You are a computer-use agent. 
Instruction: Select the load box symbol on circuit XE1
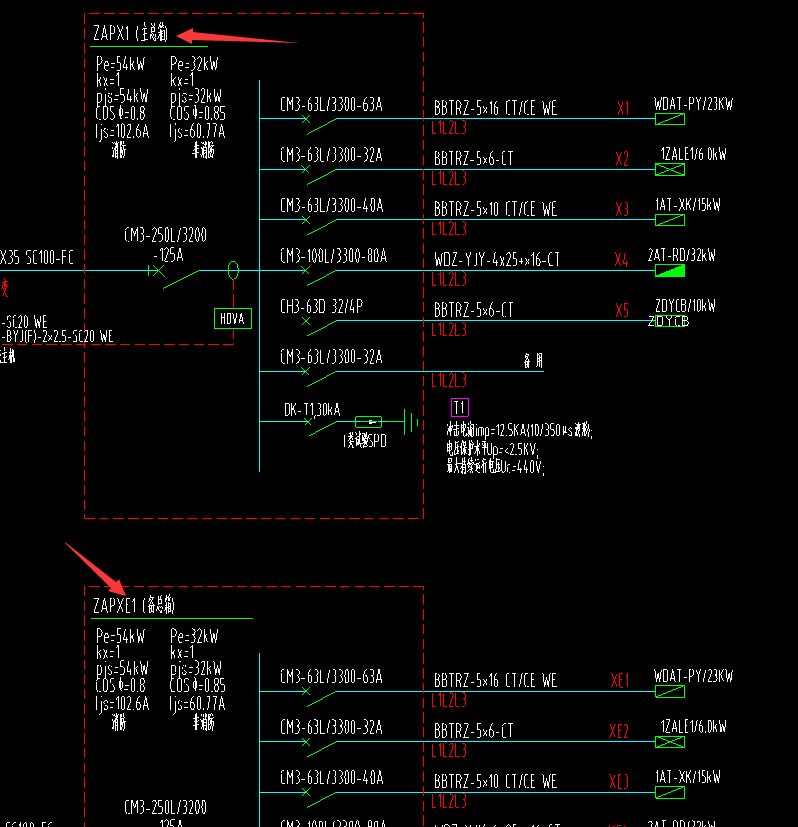click(670, 691)
